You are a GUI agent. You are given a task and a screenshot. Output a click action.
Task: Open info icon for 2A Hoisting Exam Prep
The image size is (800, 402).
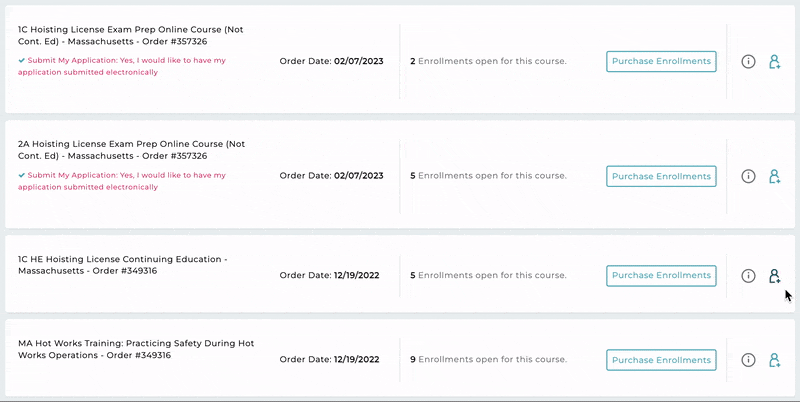point(748,177)
